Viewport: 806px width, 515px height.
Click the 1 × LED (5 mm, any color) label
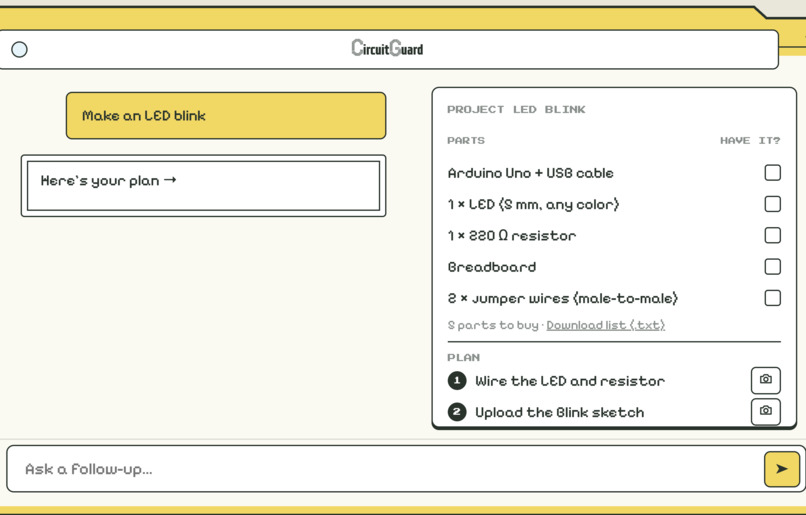(534, 205)
